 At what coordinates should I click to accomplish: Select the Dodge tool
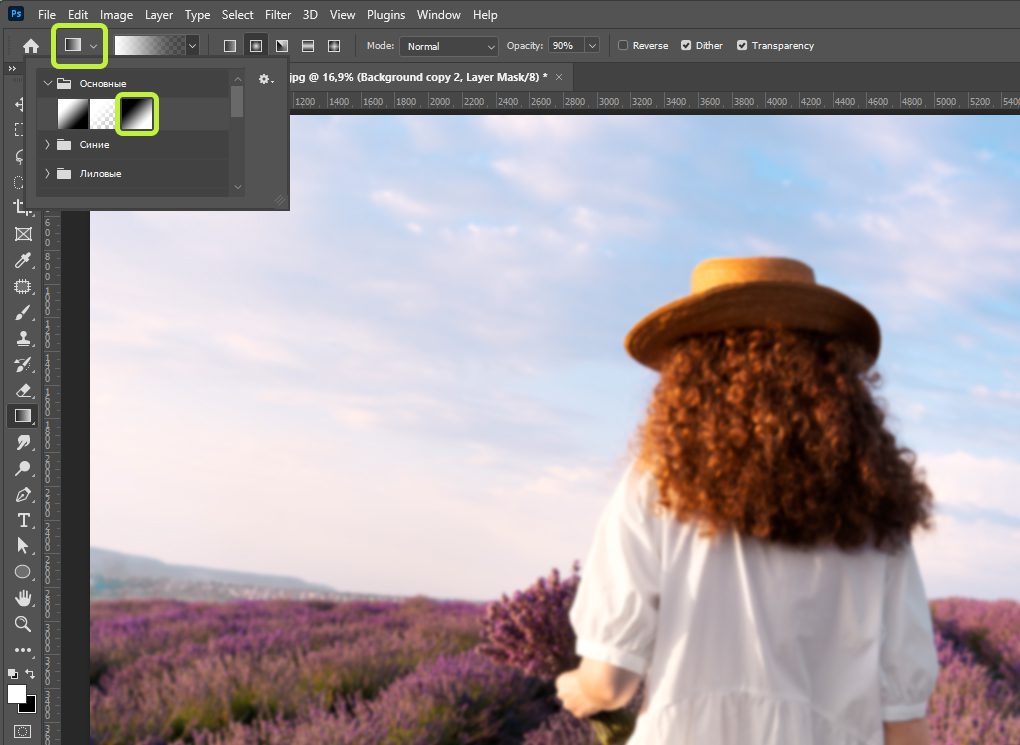(23, 468)
